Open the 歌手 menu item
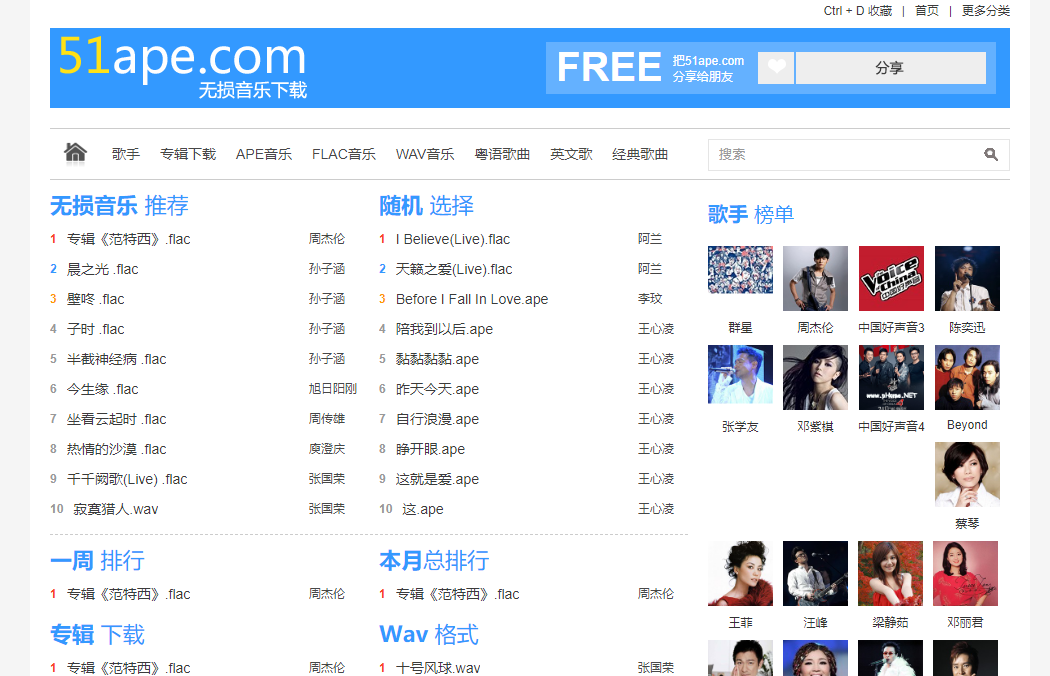 click(x=126, y=154)
